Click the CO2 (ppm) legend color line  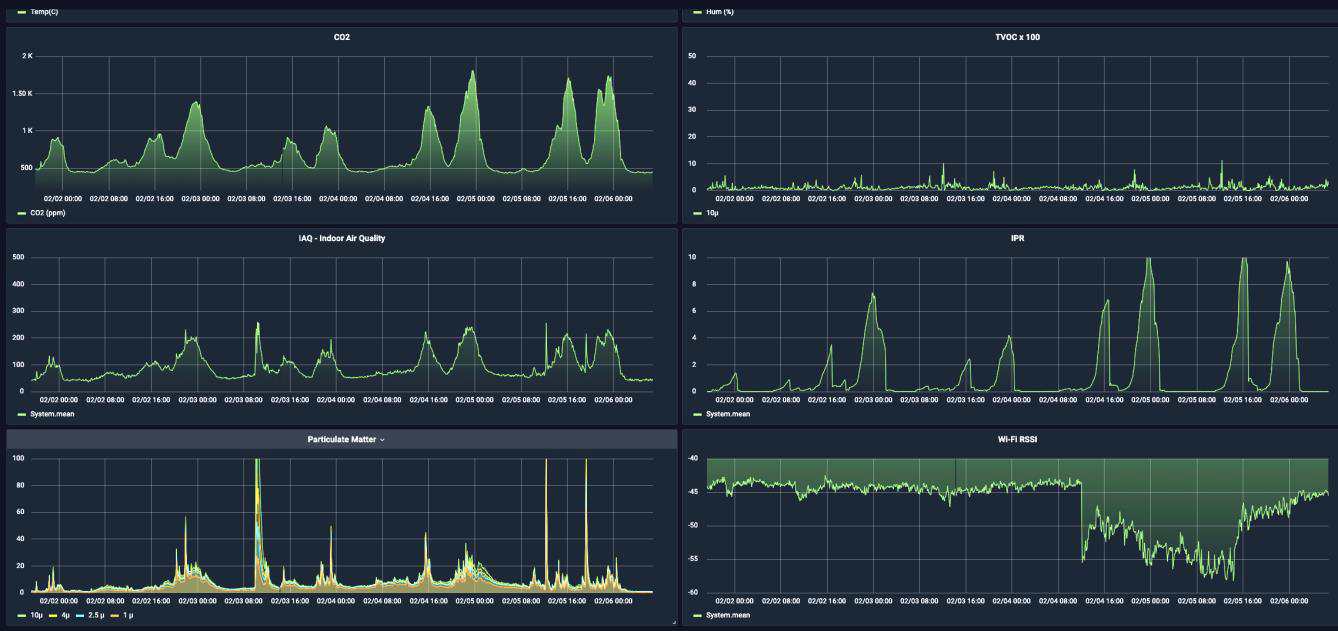(x=23, y=214)
